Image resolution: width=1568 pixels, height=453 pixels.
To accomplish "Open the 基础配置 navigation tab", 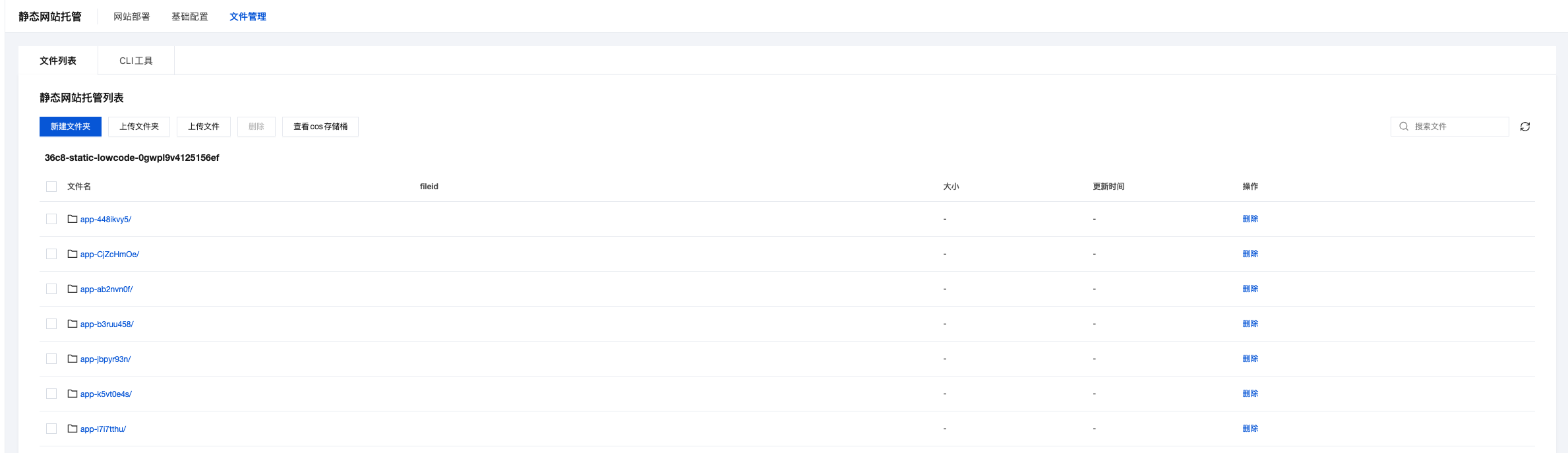I will tap(190, 16).
